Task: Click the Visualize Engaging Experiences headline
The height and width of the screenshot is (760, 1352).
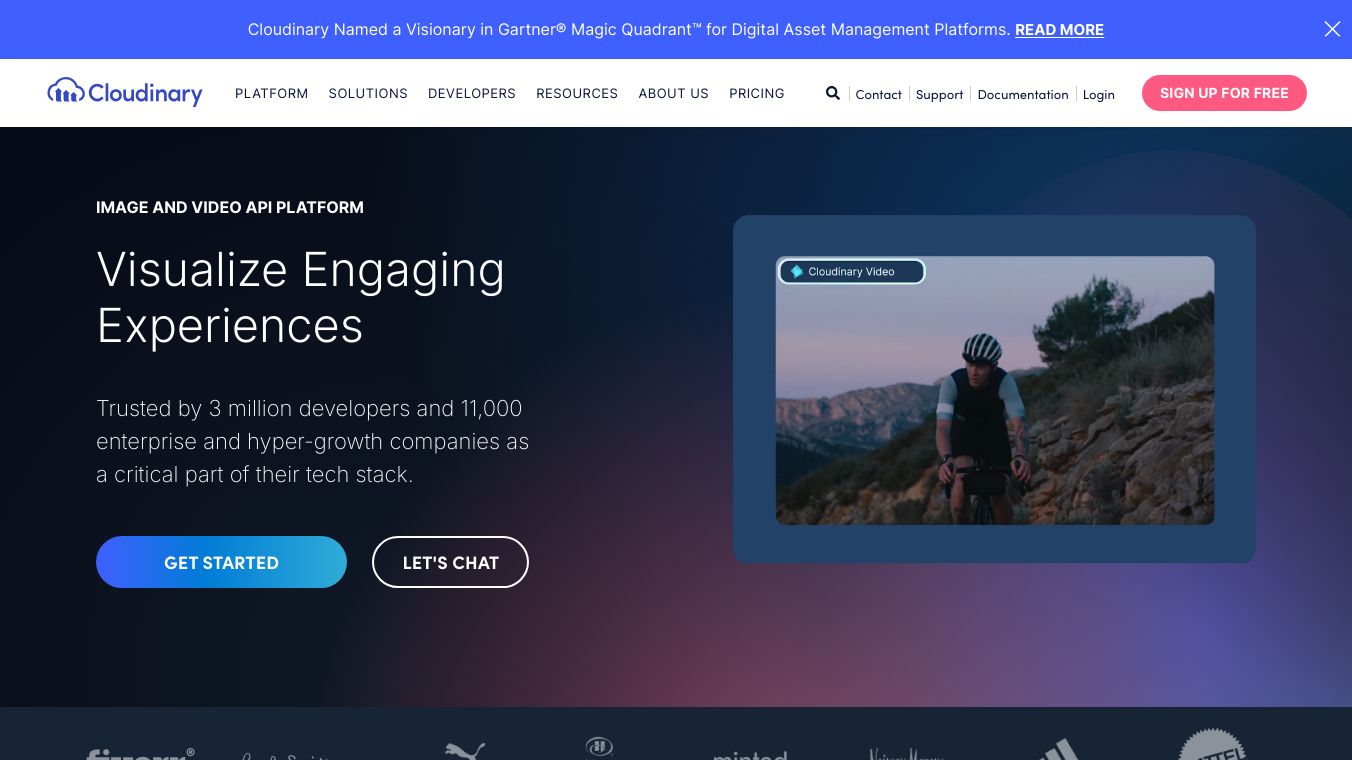Action: tap(300, 297)
